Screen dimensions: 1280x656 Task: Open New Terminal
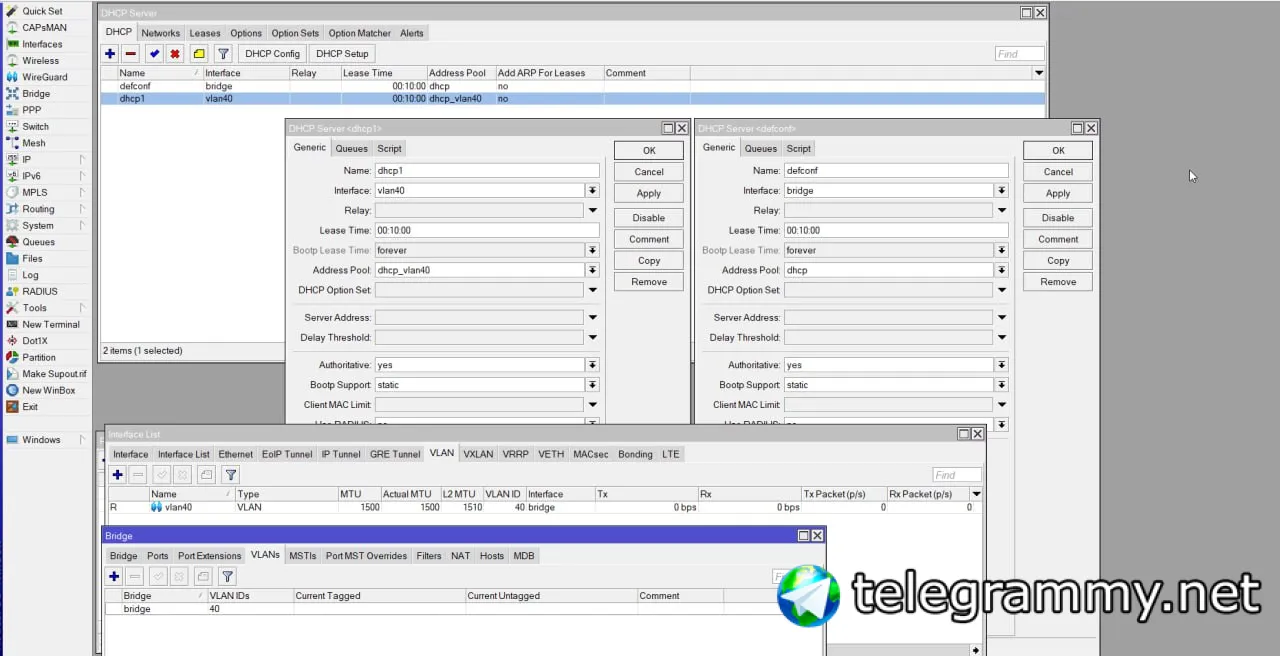(x=51, y=324)
